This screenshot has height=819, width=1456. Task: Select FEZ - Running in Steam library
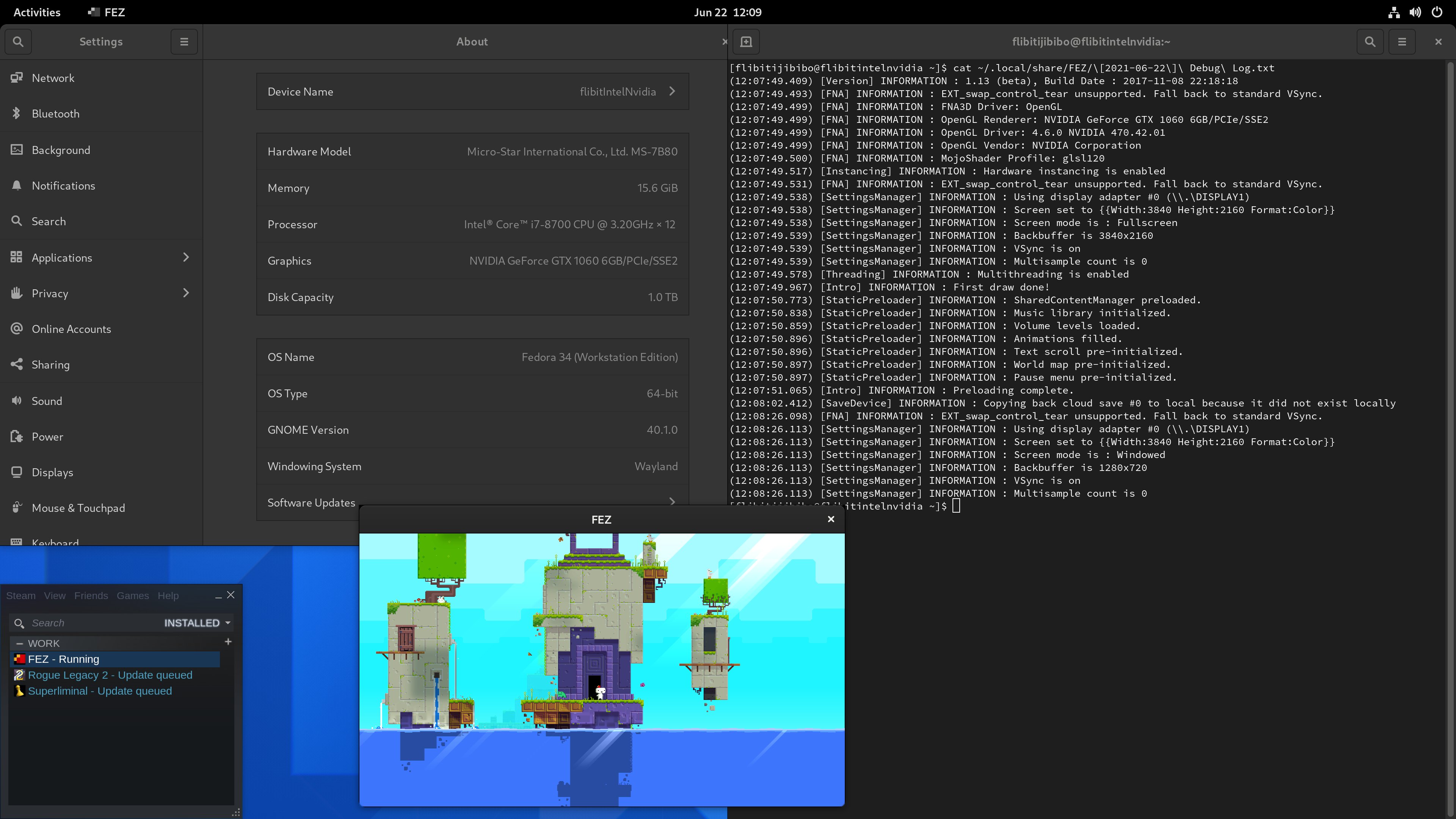click(115, 659)
